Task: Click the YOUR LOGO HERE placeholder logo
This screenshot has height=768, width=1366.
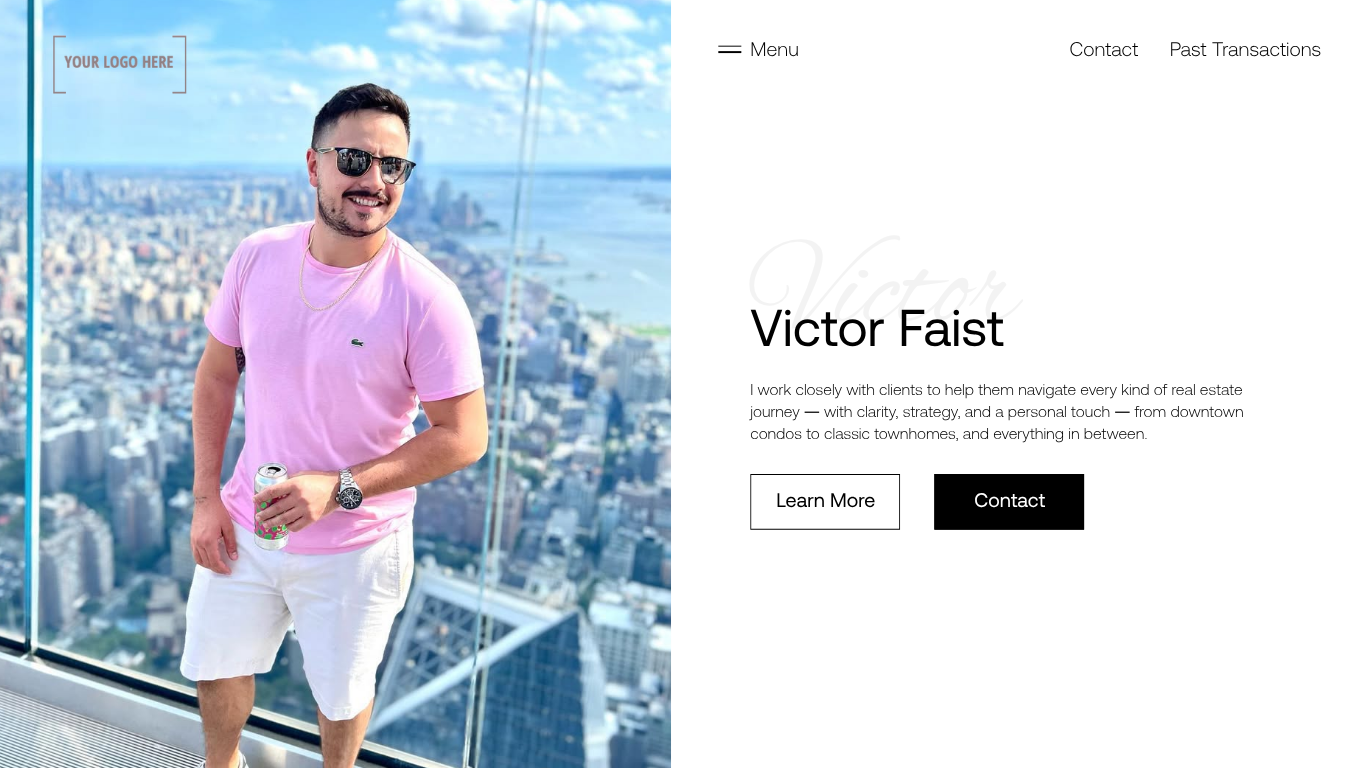Action: pos(120,64)
